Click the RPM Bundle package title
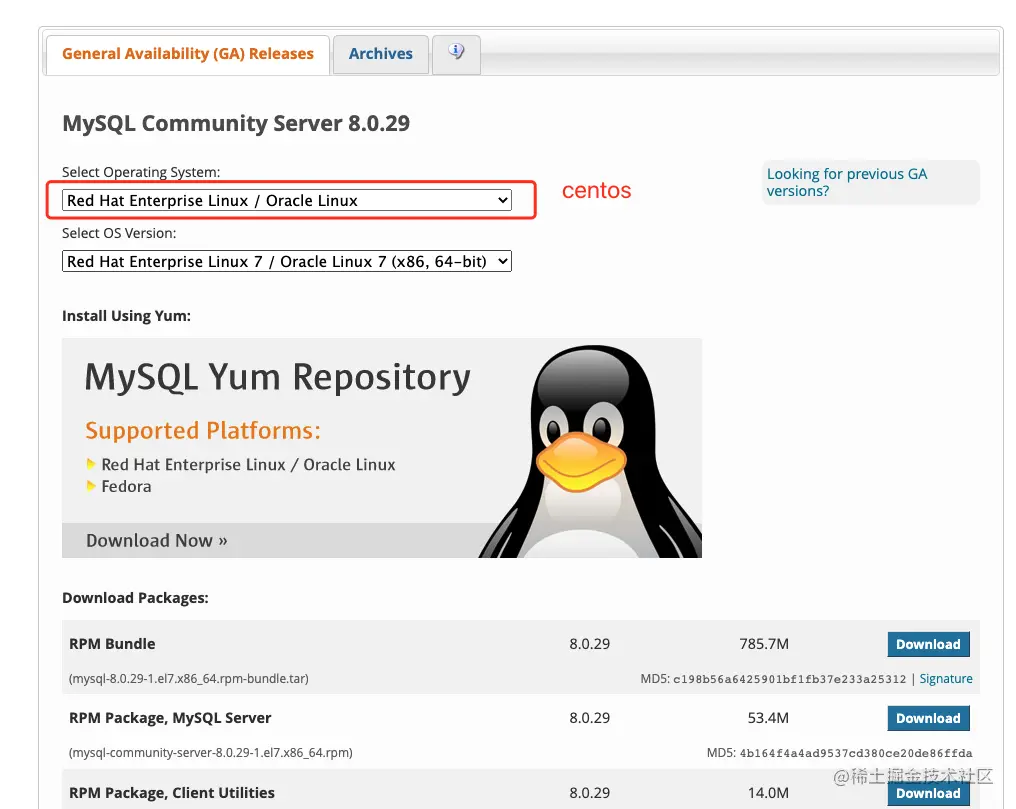1016x809 pixels. (112, 644)
